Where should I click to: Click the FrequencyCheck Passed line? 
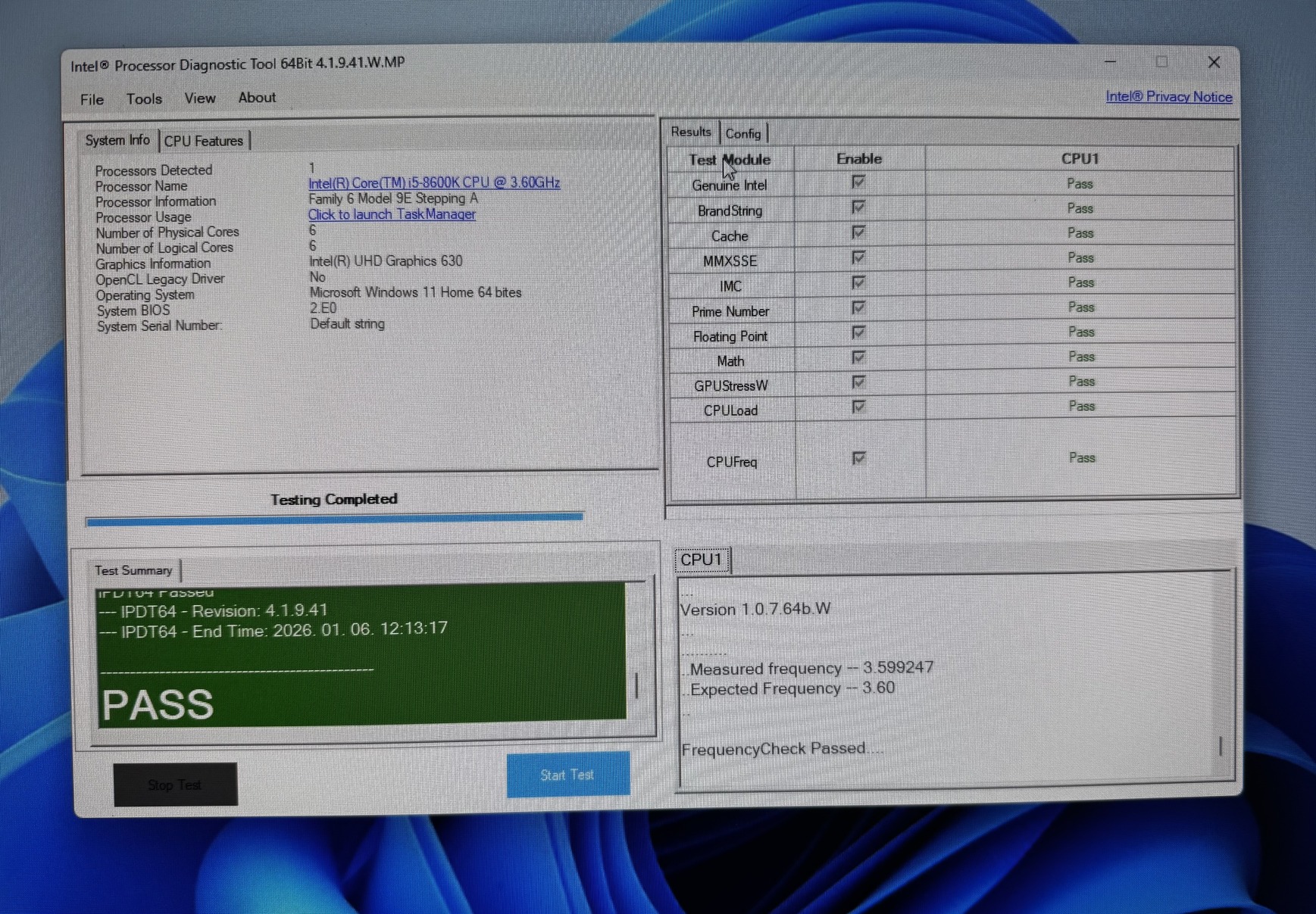pyautogui.click(x=782, y=749)
